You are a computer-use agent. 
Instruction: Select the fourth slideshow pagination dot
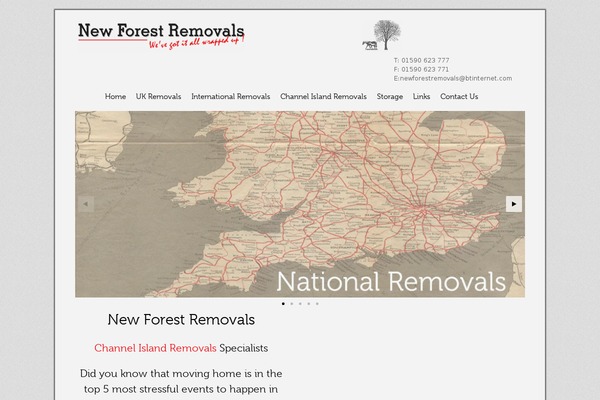coord(309,303)
